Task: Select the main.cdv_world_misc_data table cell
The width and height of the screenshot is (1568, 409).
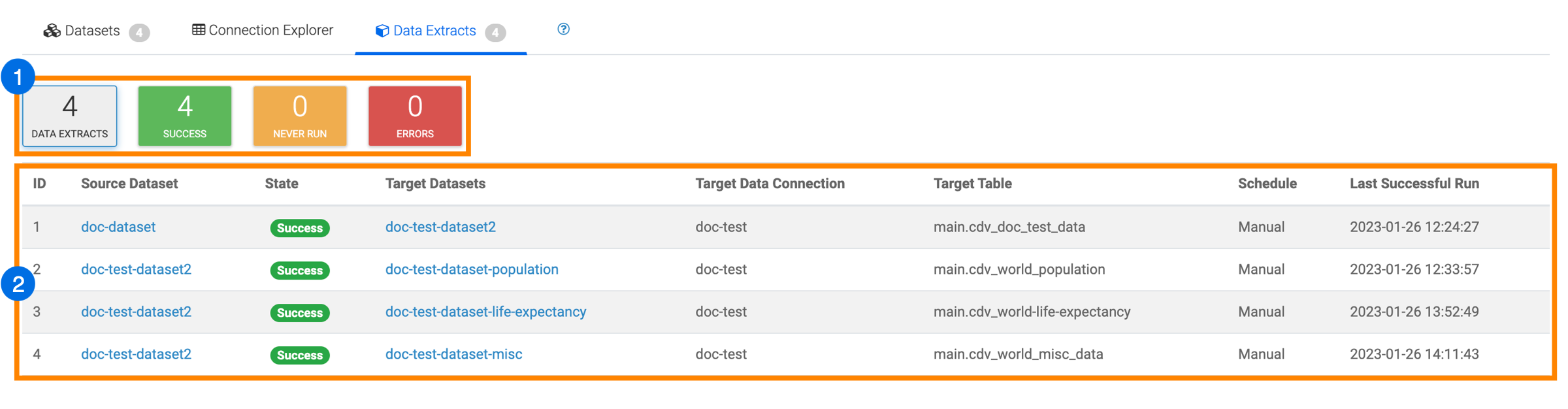Action: (x=1018, y=354)
